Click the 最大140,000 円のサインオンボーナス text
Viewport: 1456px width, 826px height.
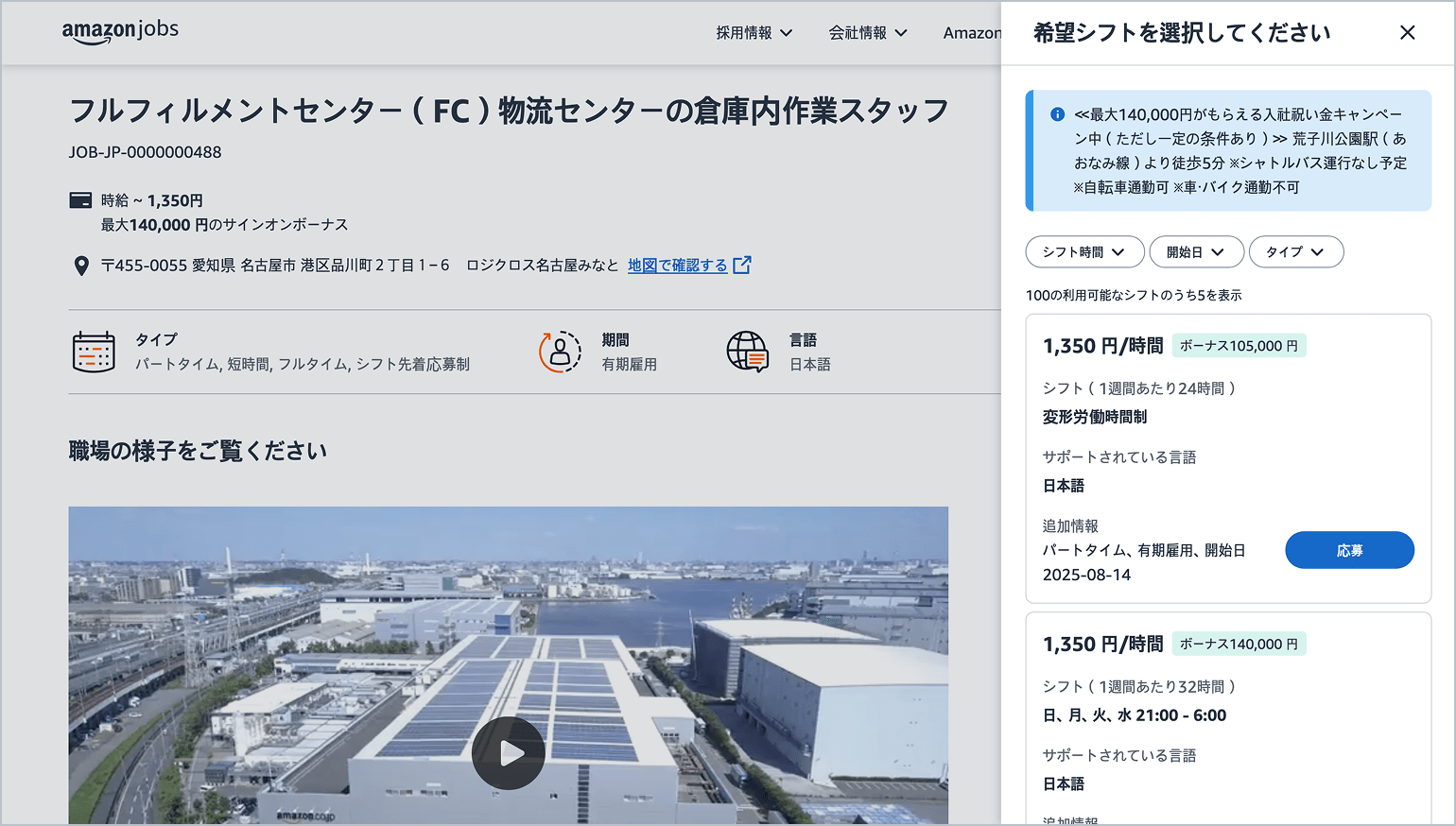pyautogui.click(x=225, y=225)
